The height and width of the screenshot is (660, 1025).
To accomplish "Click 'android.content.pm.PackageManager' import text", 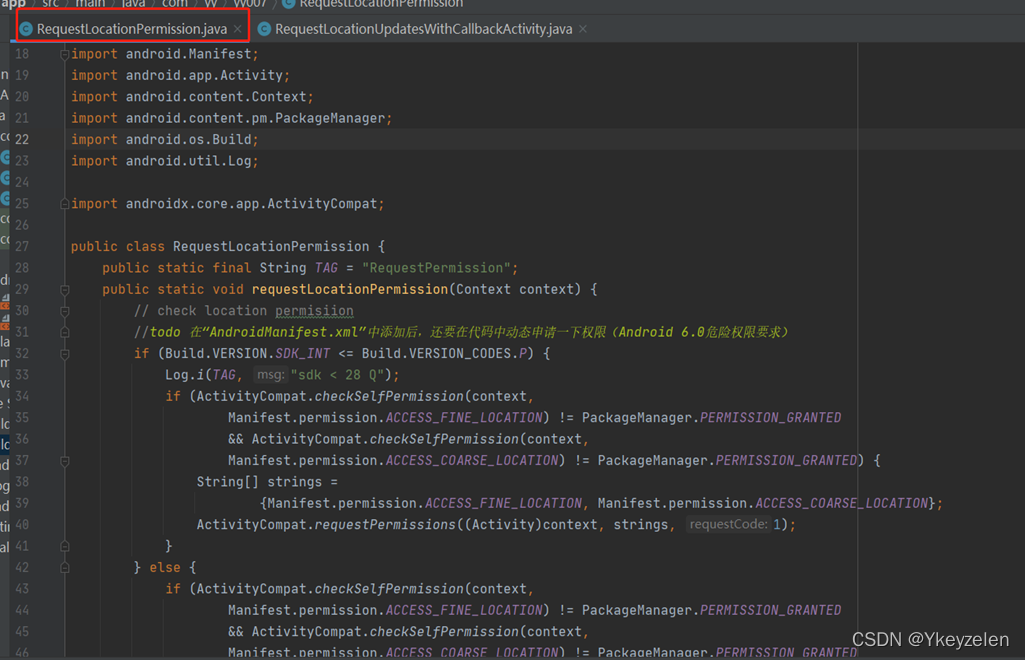I will click(255, 118).
